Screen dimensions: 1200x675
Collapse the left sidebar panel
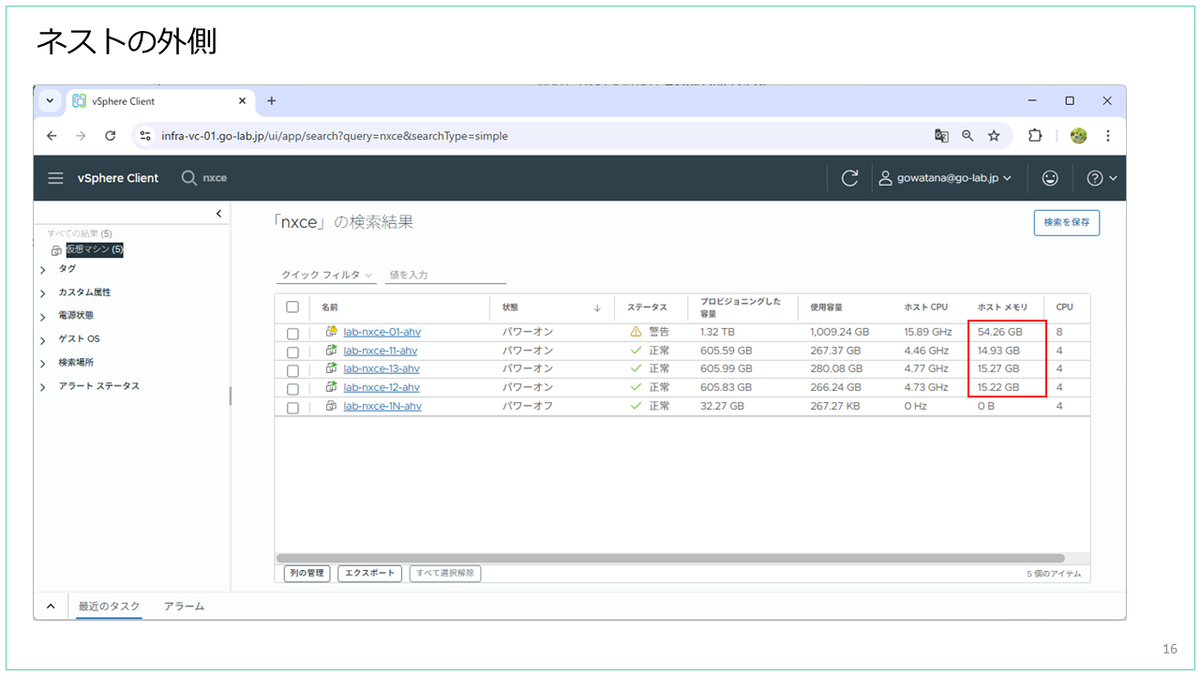click(x=219, y=214)
